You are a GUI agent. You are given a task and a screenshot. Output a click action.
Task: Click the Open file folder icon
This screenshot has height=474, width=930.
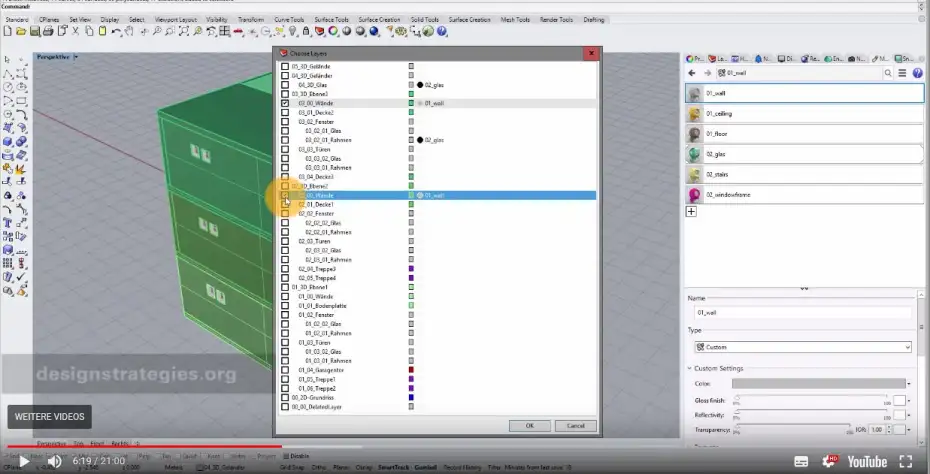click(x=21, y=31)
